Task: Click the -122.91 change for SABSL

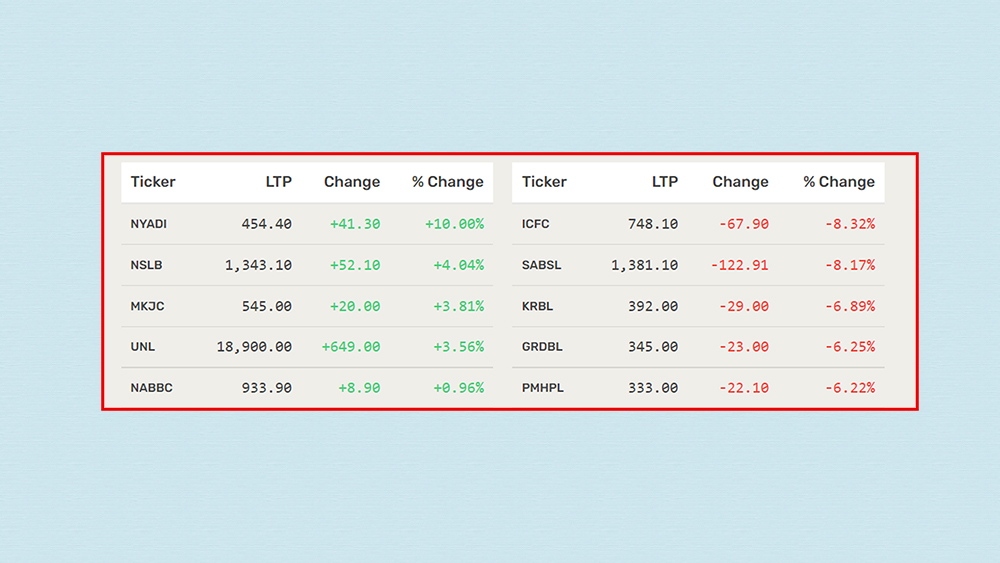Action: point(740,265)
